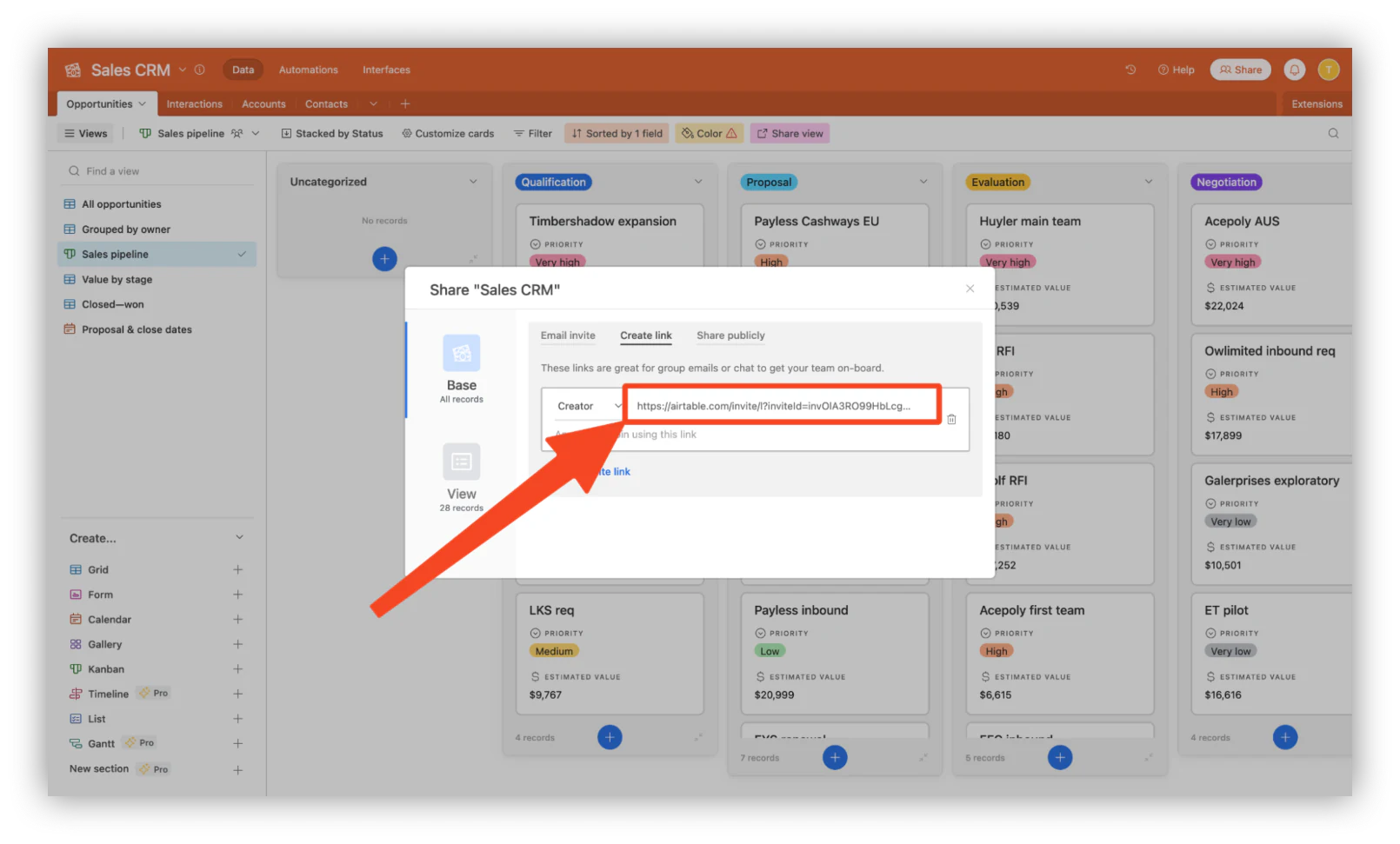Open the Proposal stack menu chevron
Viewport: 1400px width, 844px height.
pyautogui.click(x=923, y=182)
